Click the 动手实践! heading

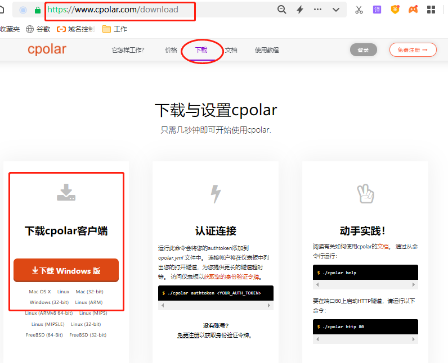pyautogui.click(x=363, y=231)
